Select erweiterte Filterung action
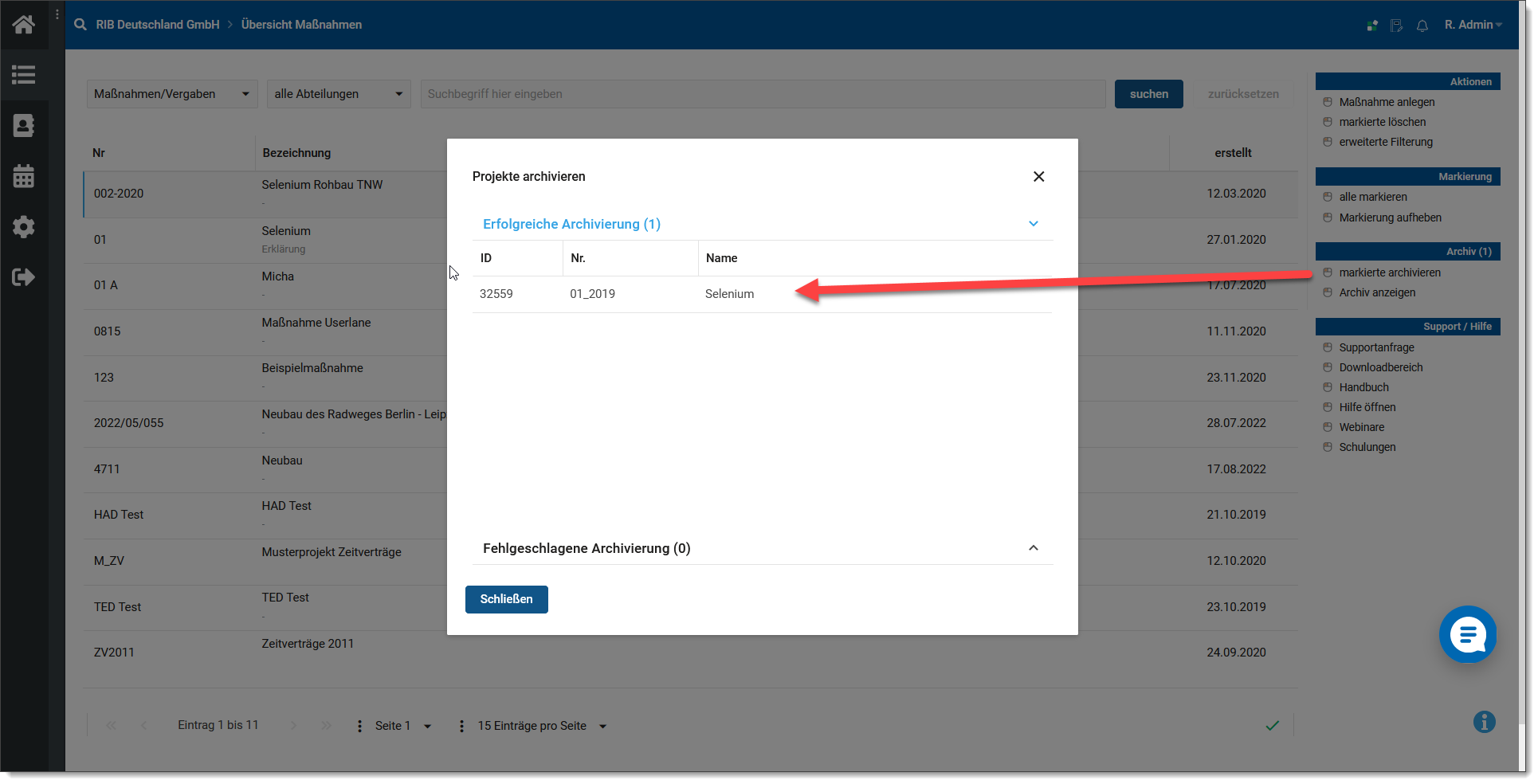1538x784 pixels. tap(1386, 142)
